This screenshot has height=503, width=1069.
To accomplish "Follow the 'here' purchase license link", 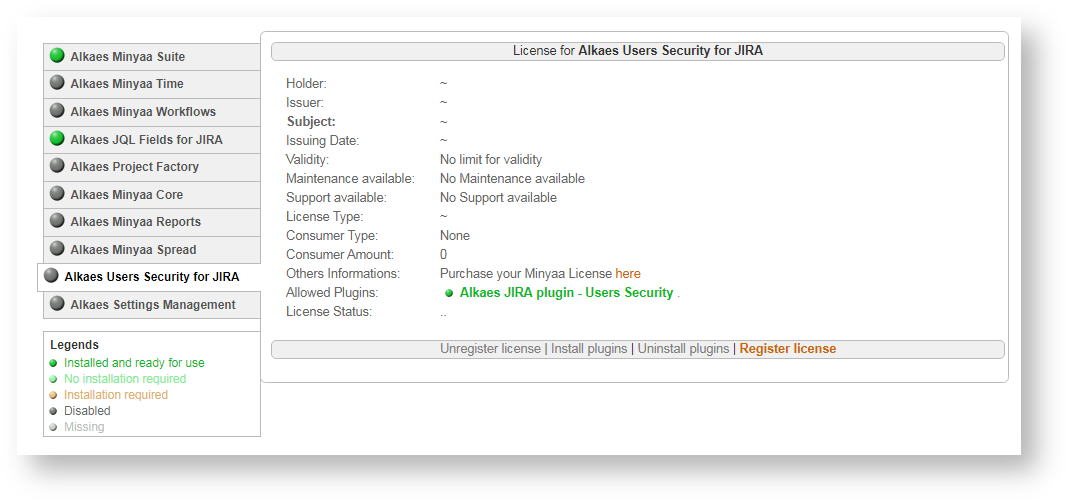I will 628,273.
